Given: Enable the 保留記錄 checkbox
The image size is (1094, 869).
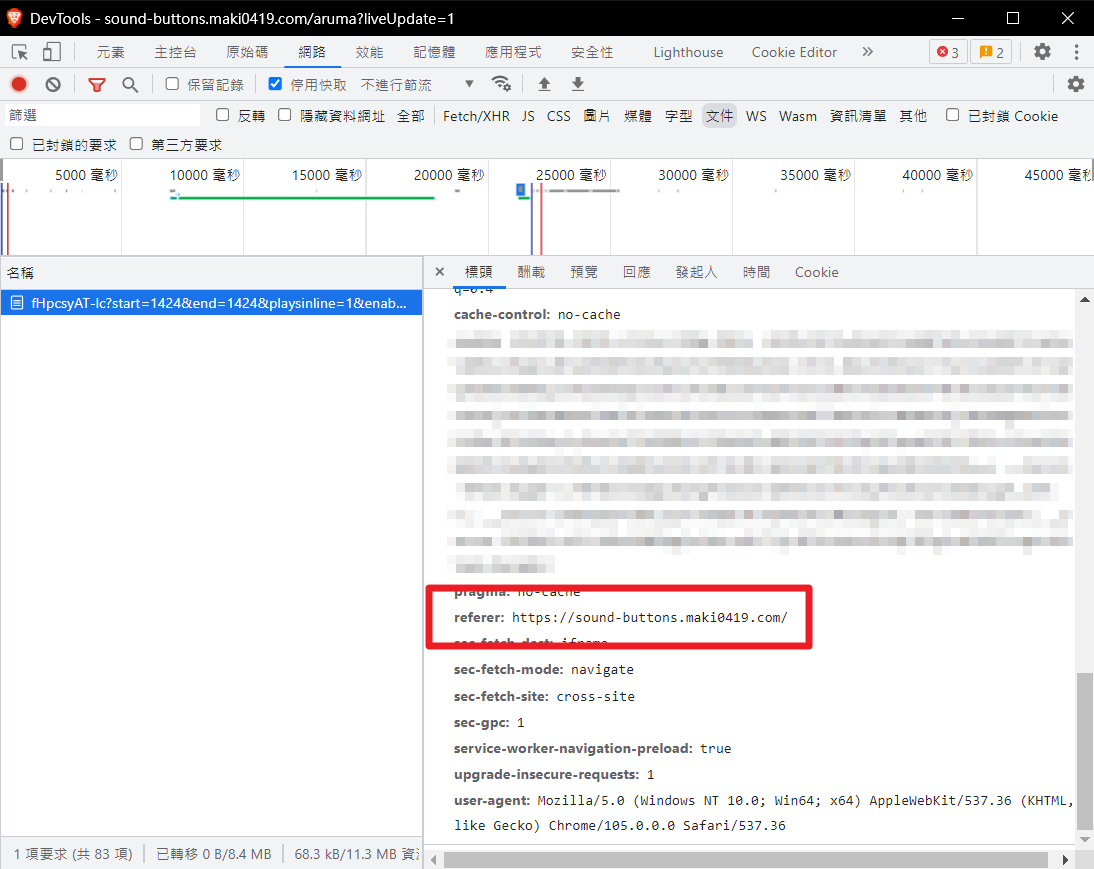Looking at the screenshot, I should [x=172, y=84].
